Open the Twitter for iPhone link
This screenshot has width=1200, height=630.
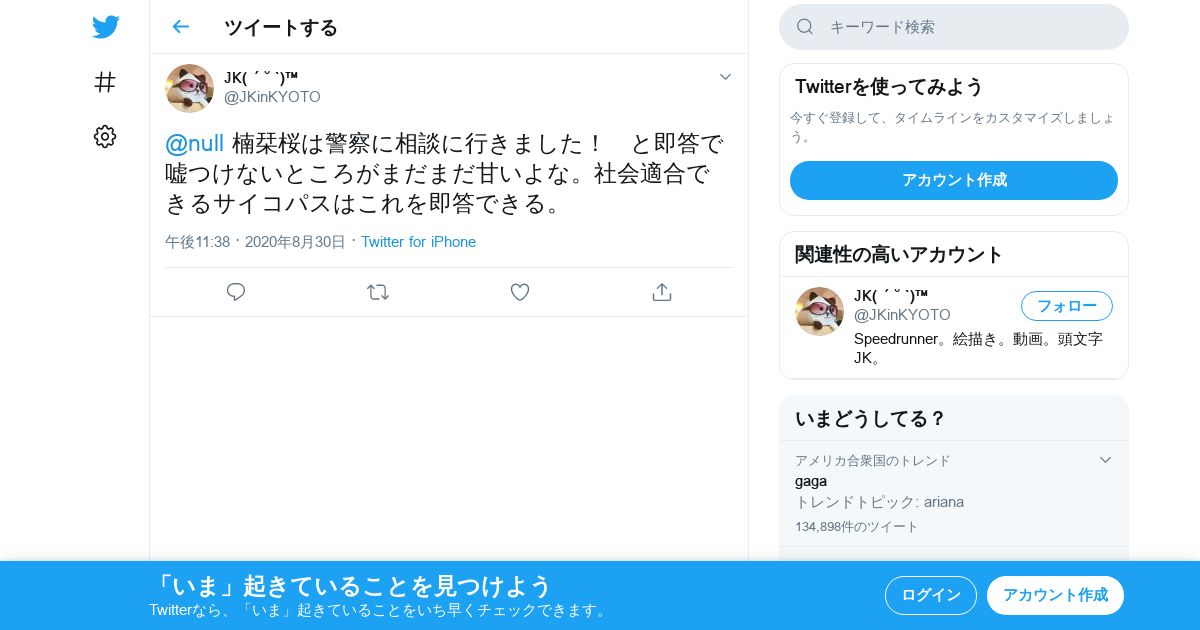(418, 242)
